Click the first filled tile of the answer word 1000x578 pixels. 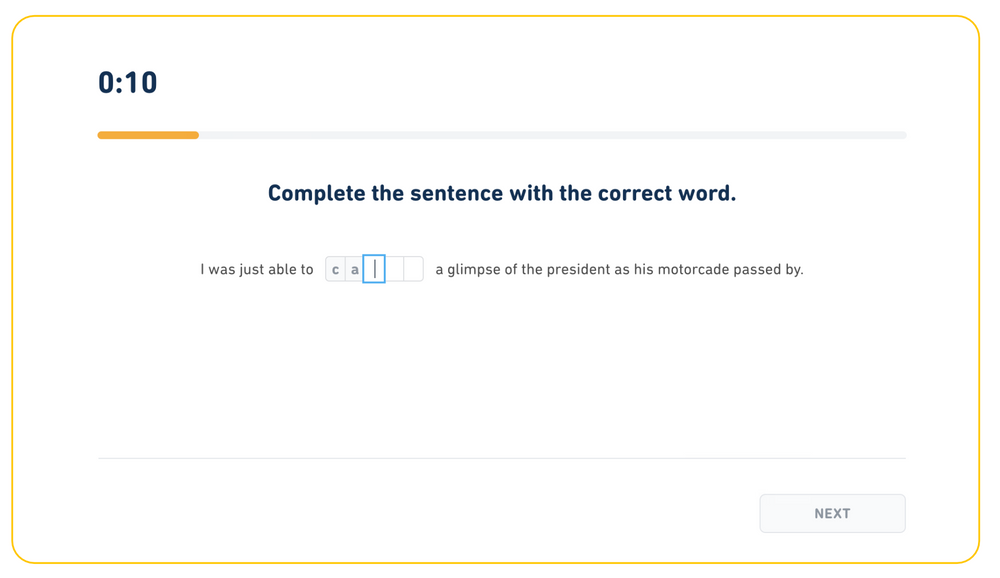[335, 269]
